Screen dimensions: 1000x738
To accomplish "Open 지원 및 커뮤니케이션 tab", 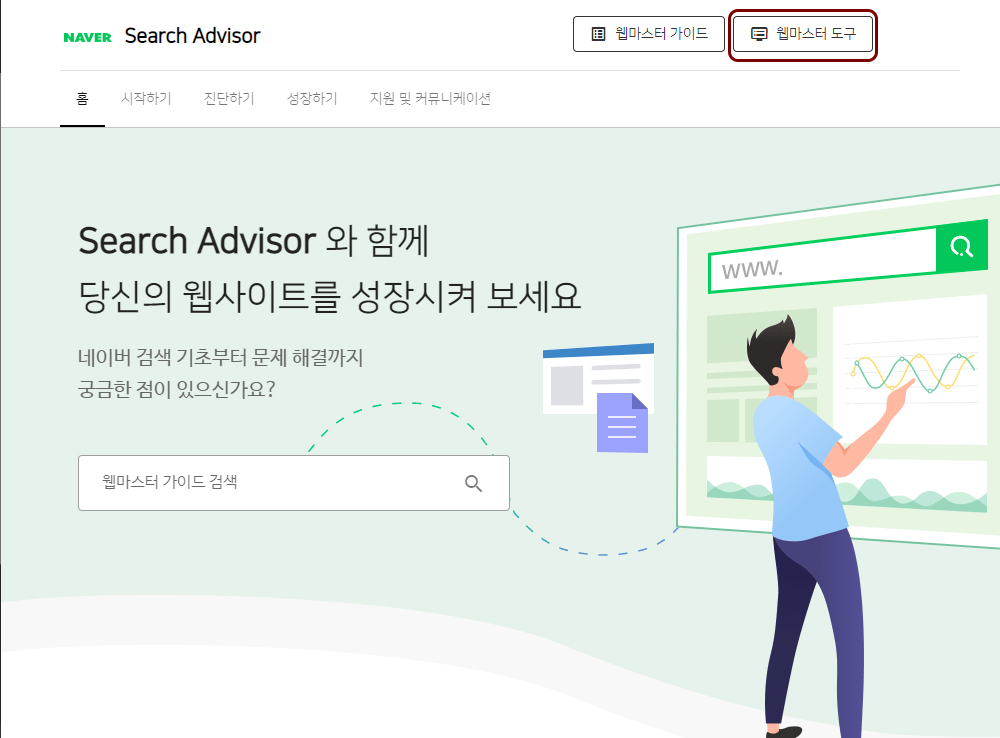I will [x=430, y=98].
